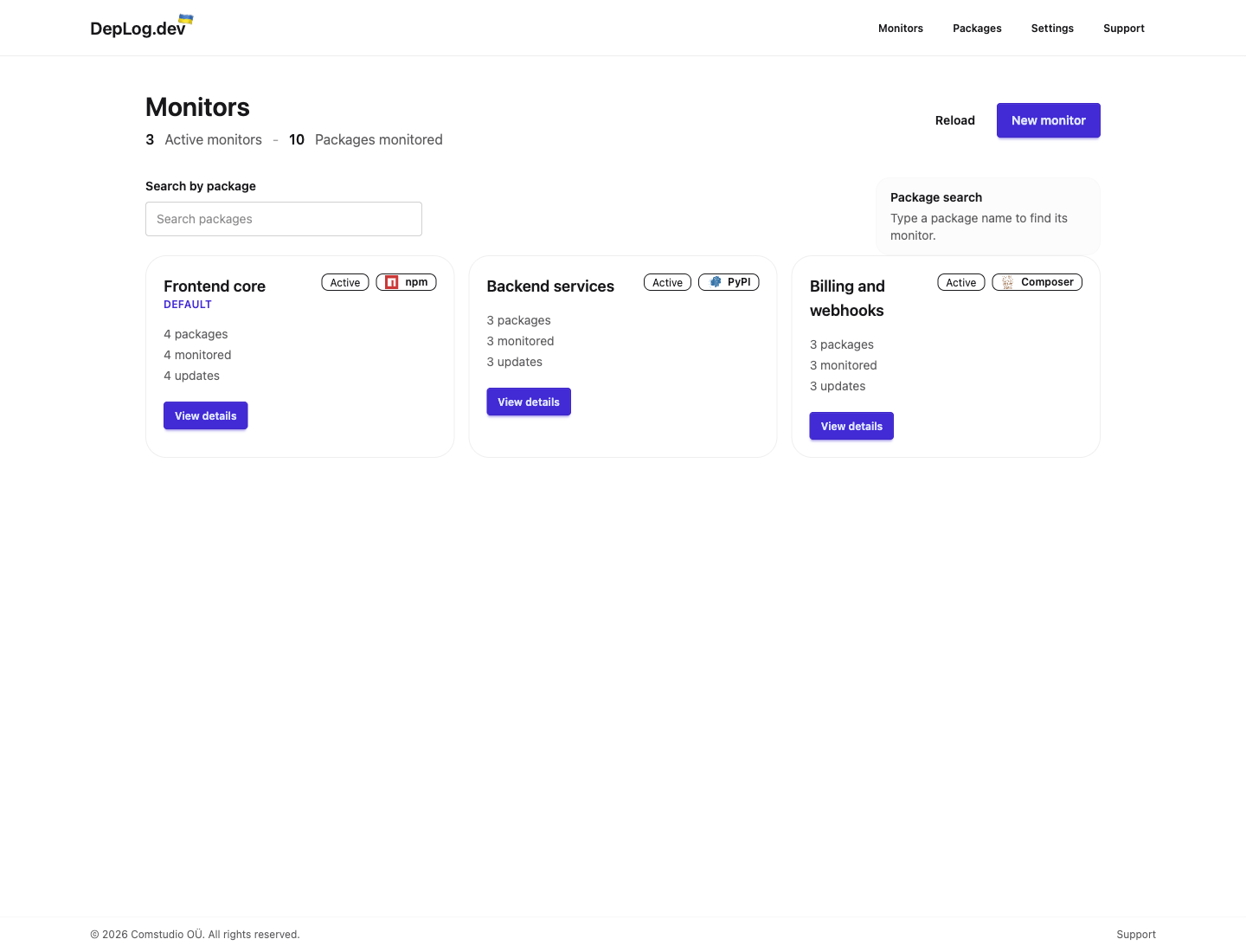This screenshot has width=1246, height=952.
Task: Open Settings from the top navigation
Action: pyautogui.click(x=1052, y=28)
